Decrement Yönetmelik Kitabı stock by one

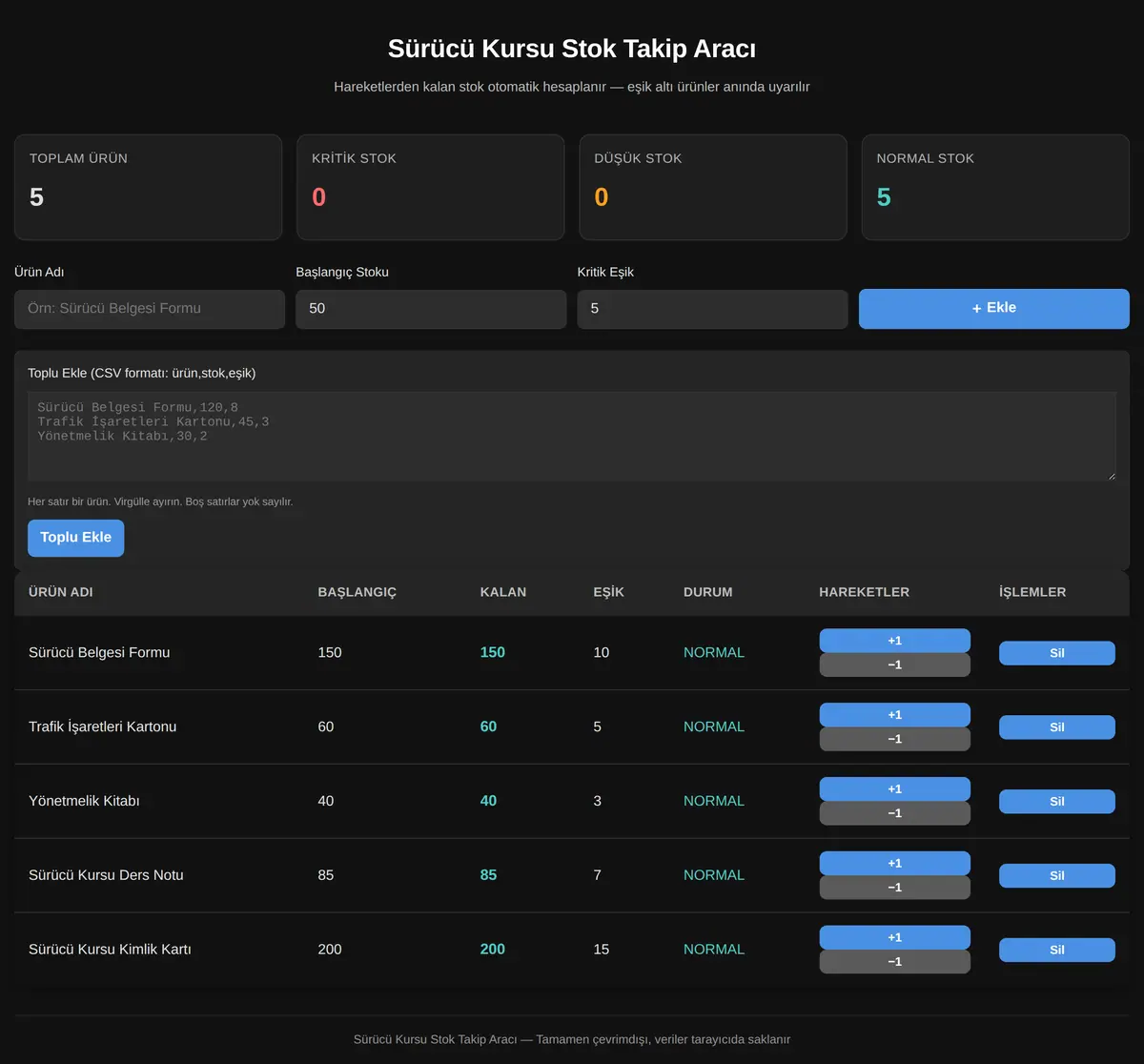894,813
